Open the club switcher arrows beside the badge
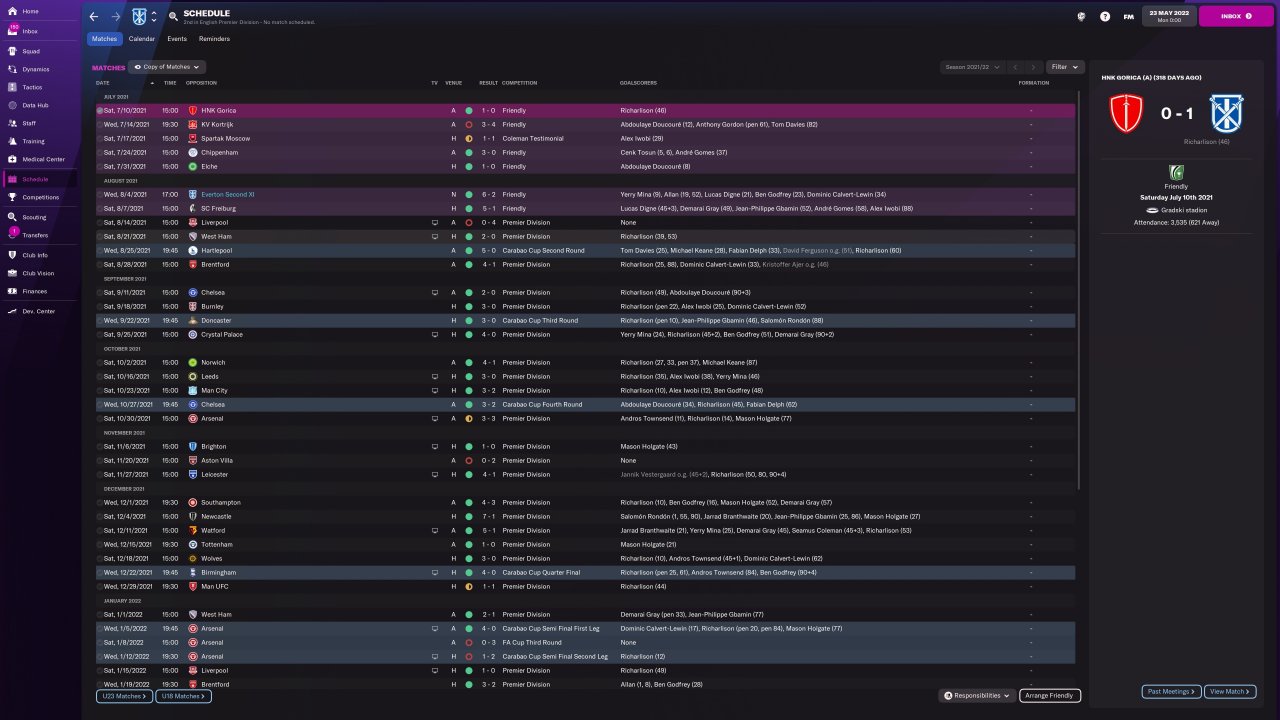The height and width of the screenshot is (720, 1280). [x=153, y=17]
